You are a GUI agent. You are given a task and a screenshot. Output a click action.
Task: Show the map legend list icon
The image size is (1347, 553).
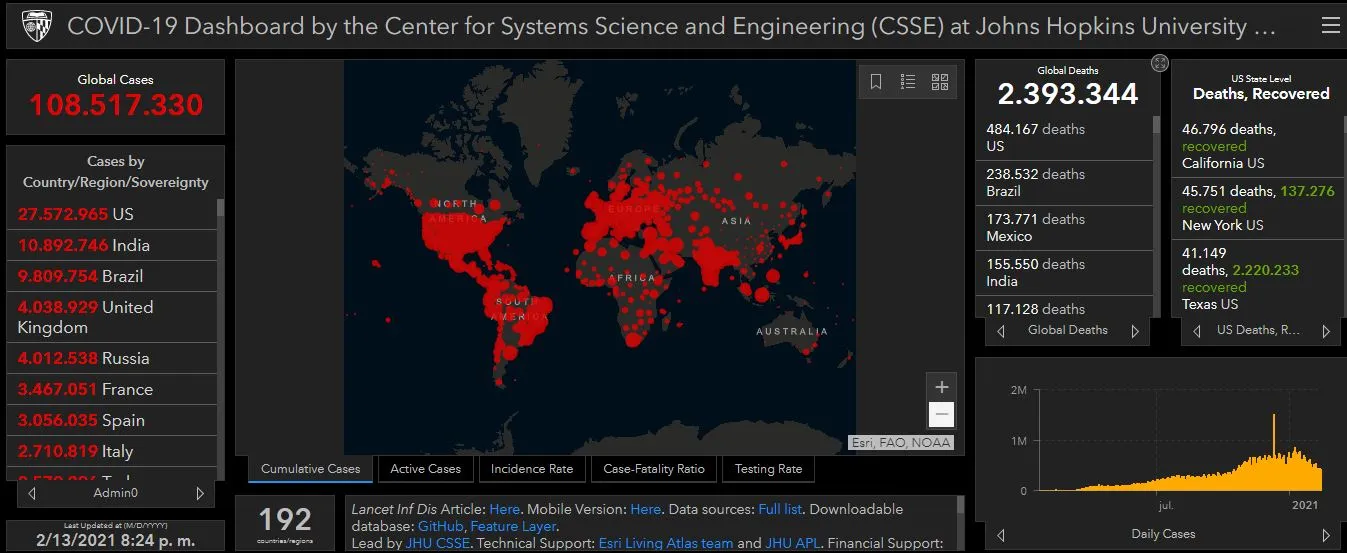click(x=908, y=82)
